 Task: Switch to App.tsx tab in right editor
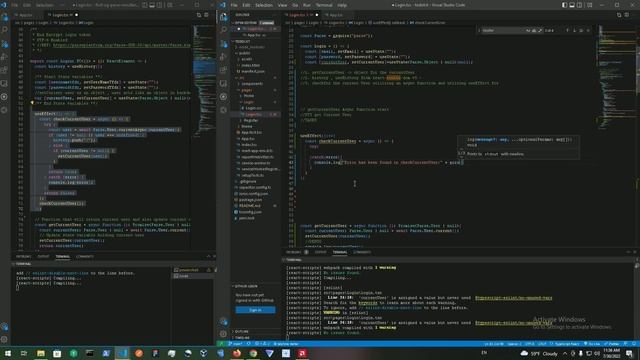click(x=335, y=15)
